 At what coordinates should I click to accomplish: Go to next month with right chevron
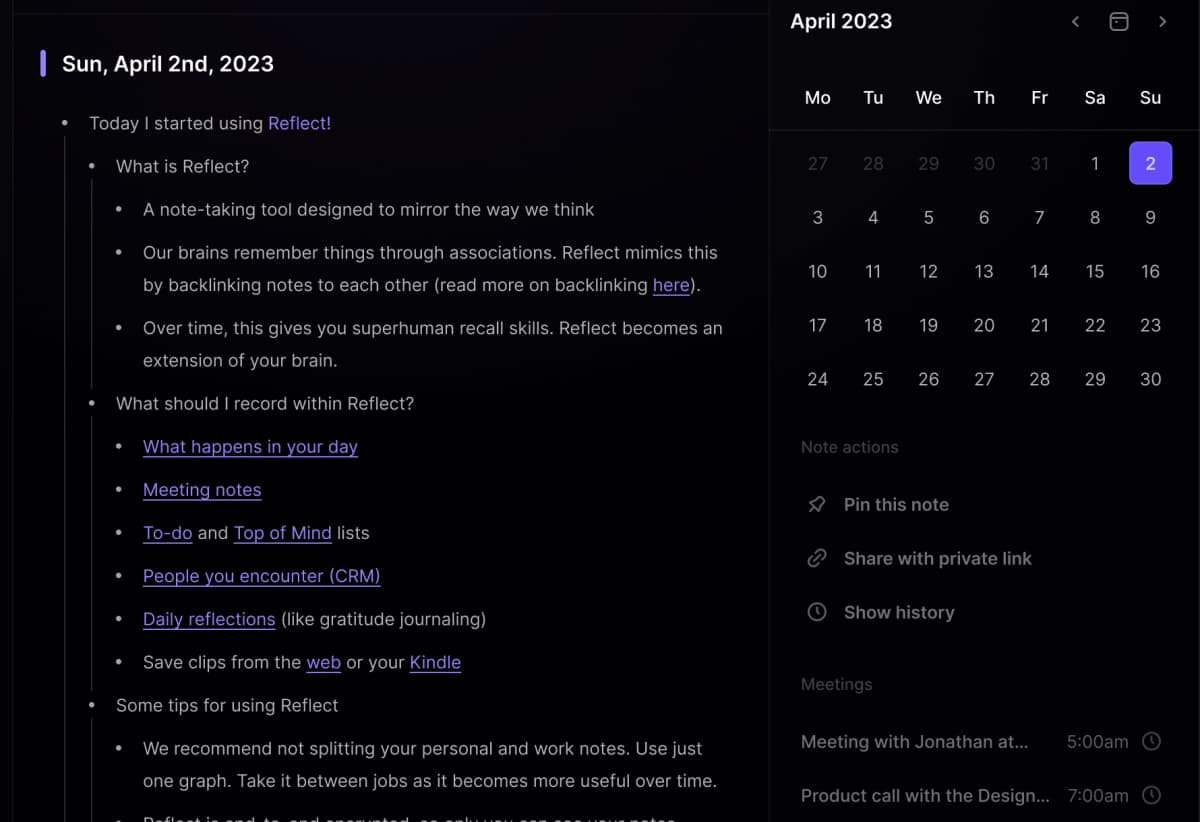click(1162, 21)
